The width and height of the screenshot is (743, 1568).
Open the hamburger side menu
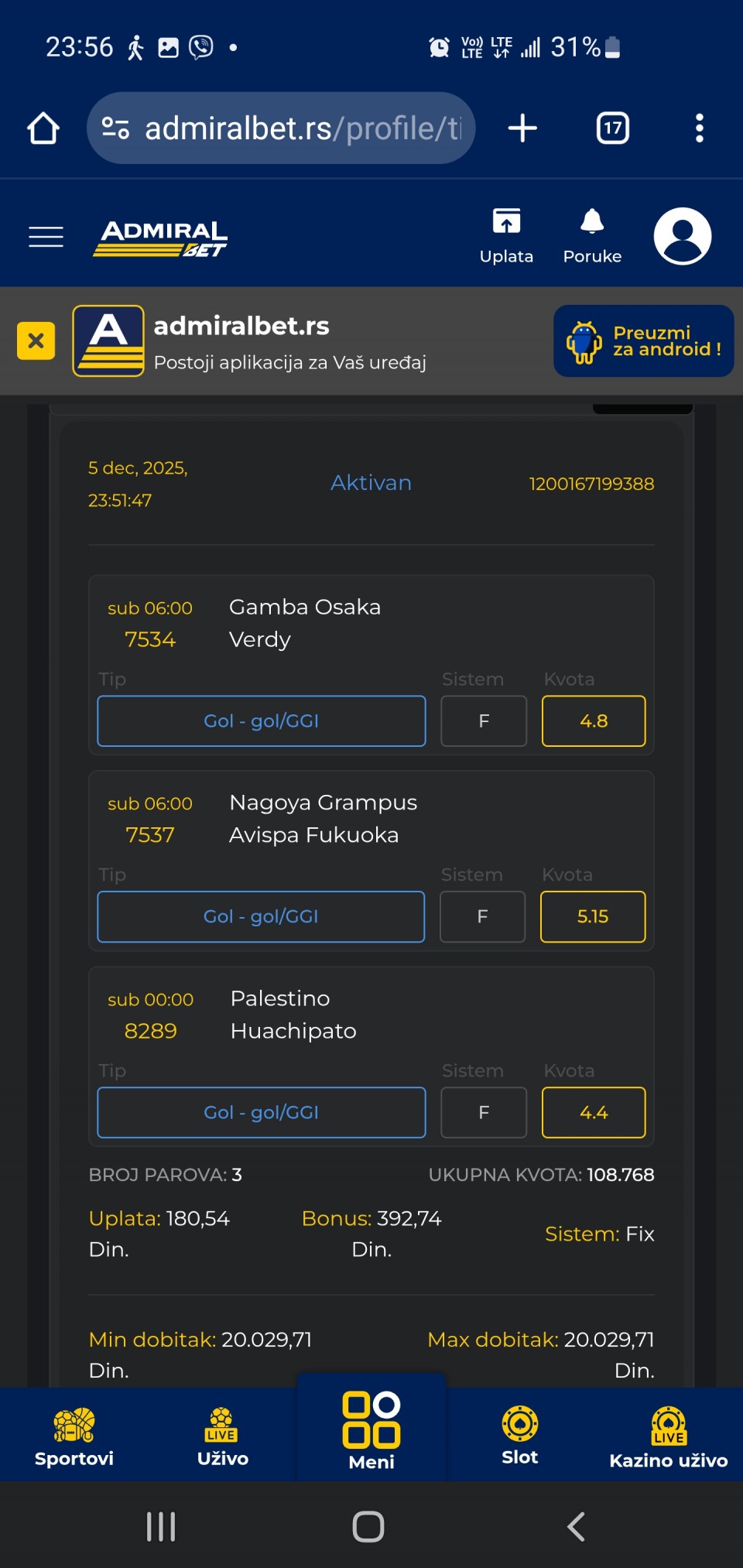point(46,236)
